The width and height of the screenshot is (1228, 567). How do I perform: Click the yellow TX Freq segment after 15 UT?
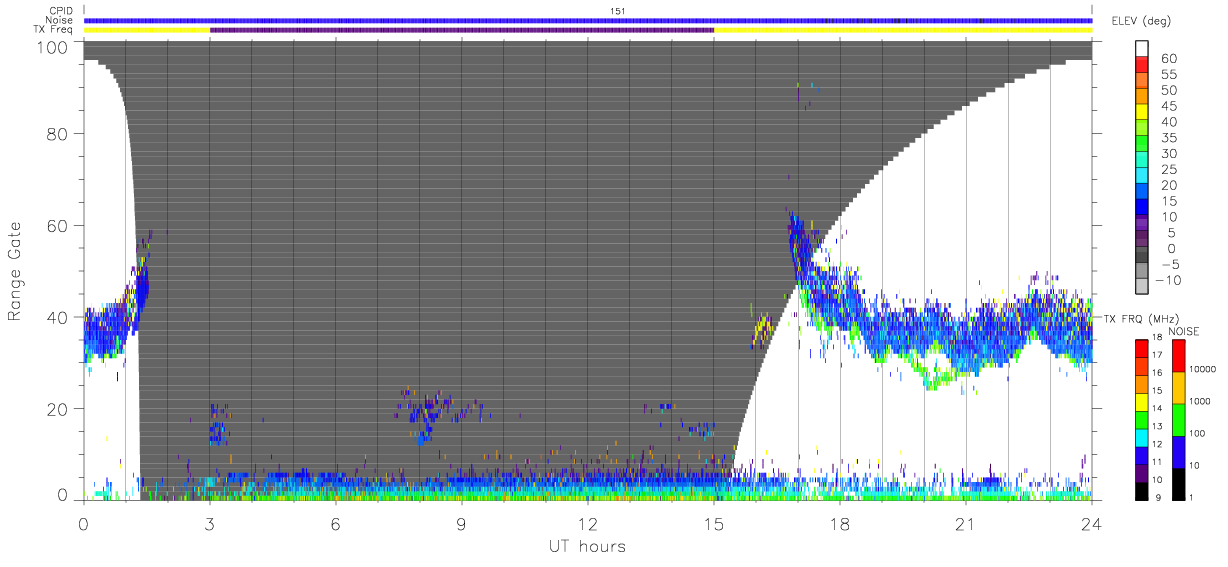click(903, 30)
